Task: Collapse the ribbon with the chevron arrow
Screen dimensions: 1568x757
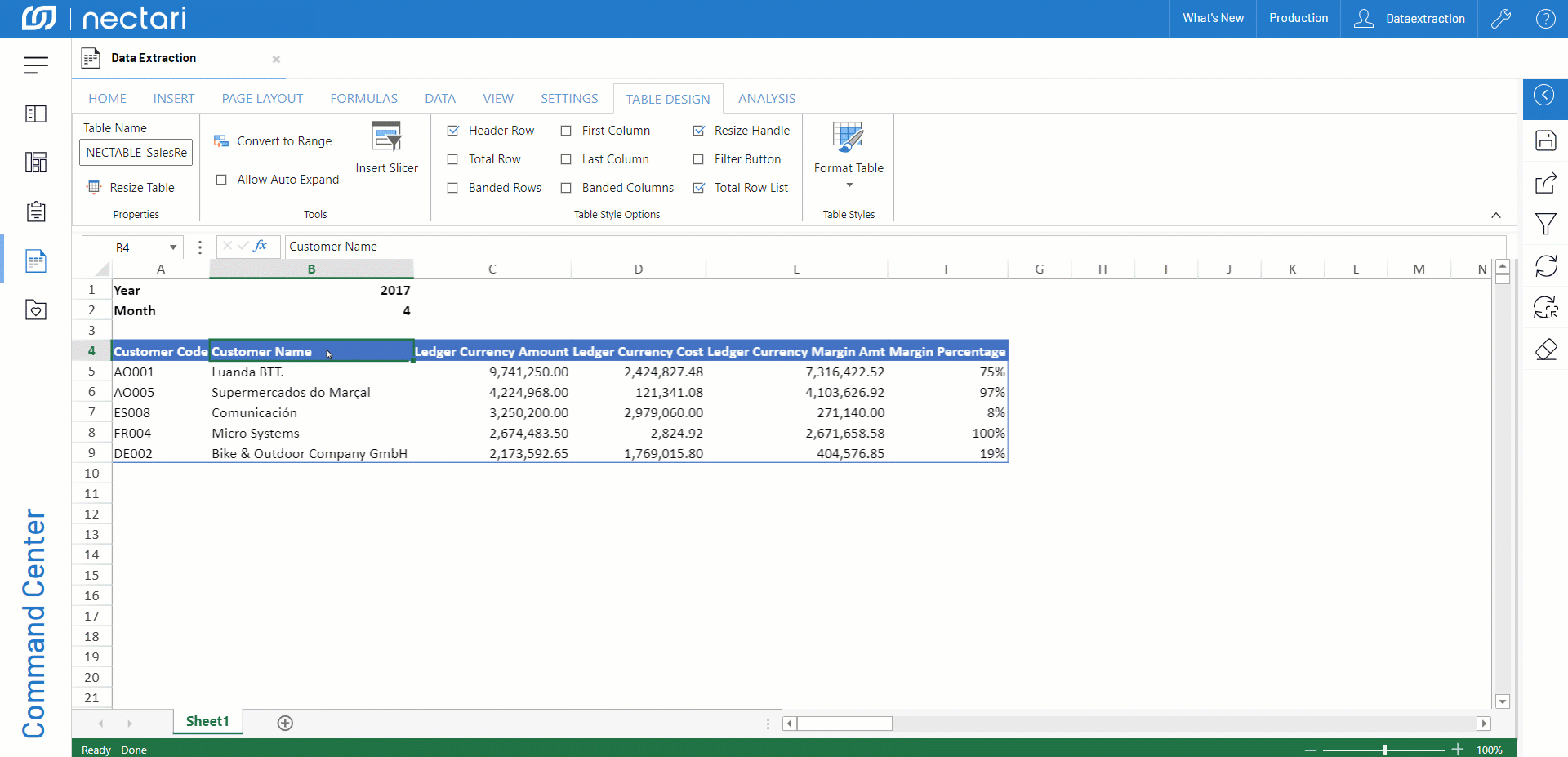Action: tap(1496, 215)
